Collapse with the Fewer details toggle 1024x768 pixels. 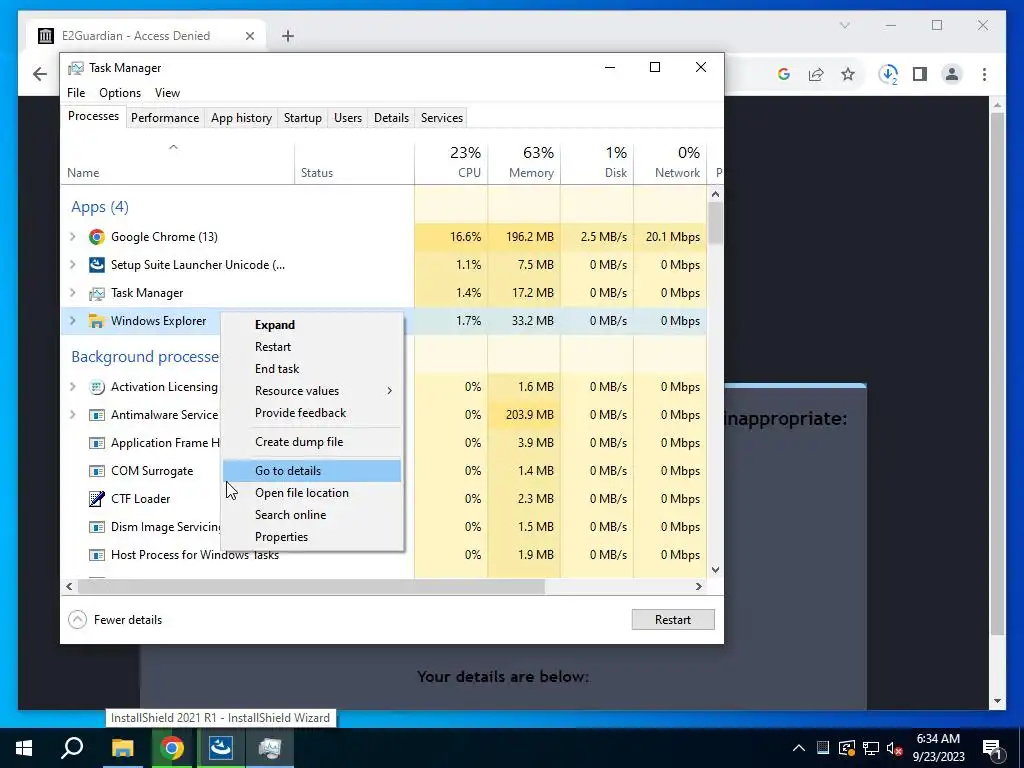pyautogui.click(x=115, y=620)
